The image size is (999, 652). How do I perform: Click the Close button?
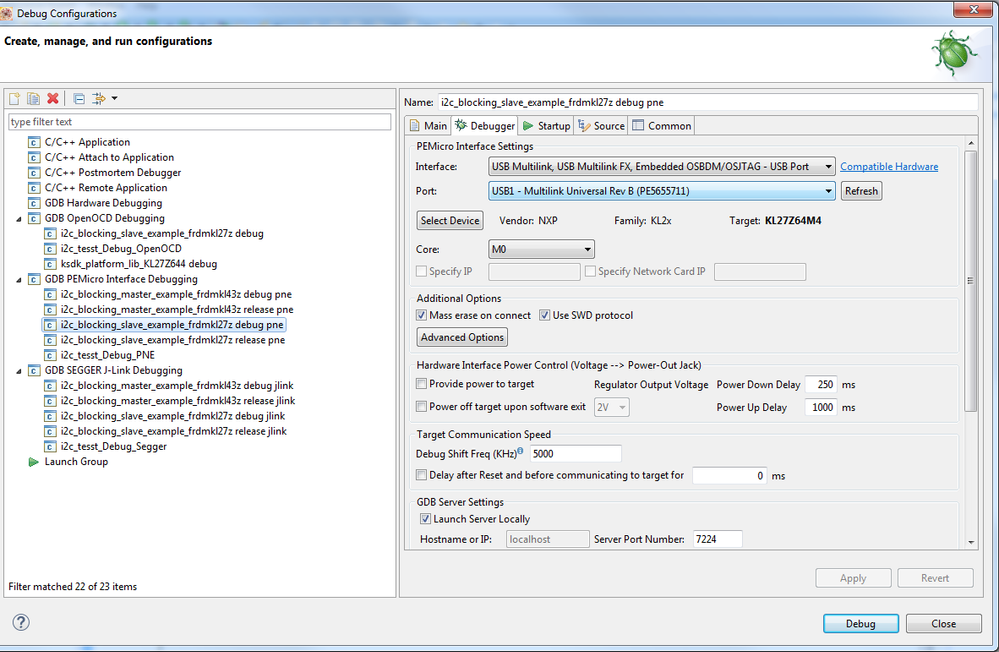click(x=944, y=623)
